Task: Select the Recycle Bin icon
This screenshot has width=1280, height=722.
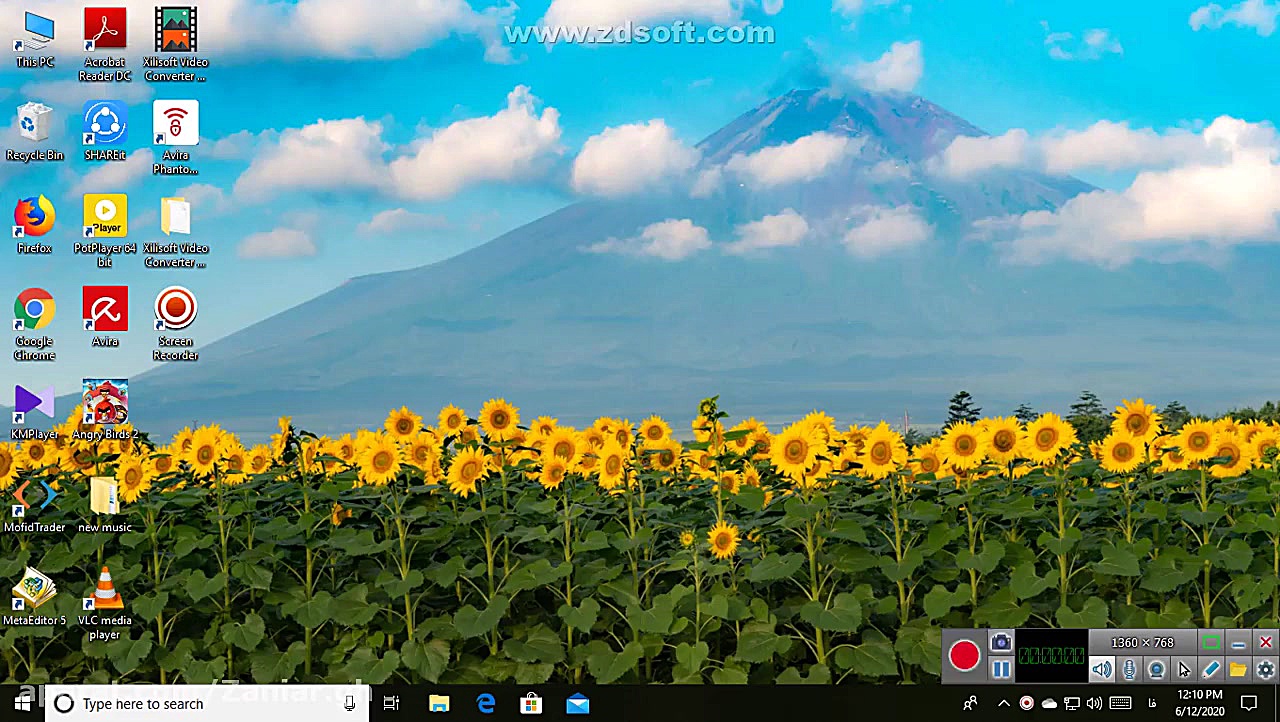Action: point(35,132)
